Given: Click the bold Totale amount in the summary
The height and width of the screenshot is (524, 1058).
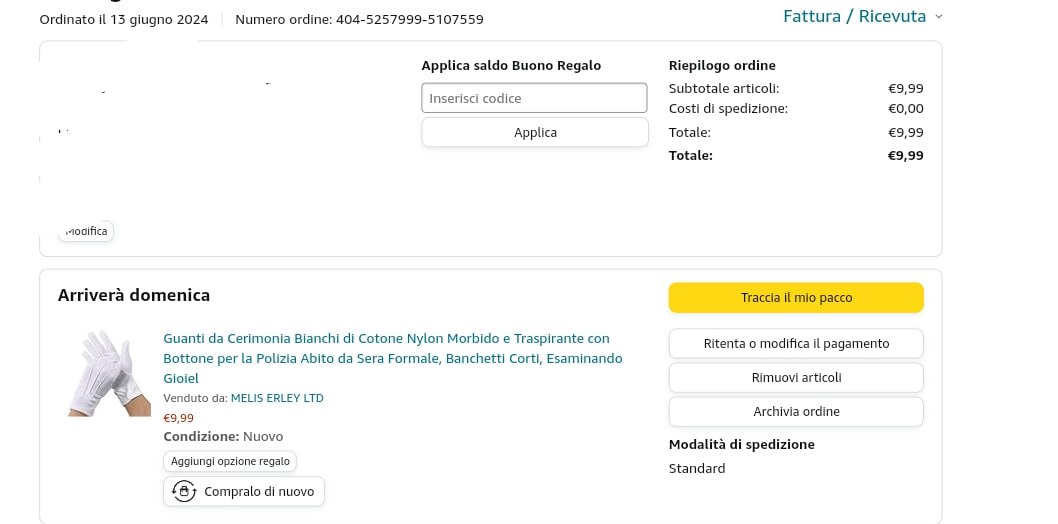Looking at the screenshot, I should click(905, 156).
